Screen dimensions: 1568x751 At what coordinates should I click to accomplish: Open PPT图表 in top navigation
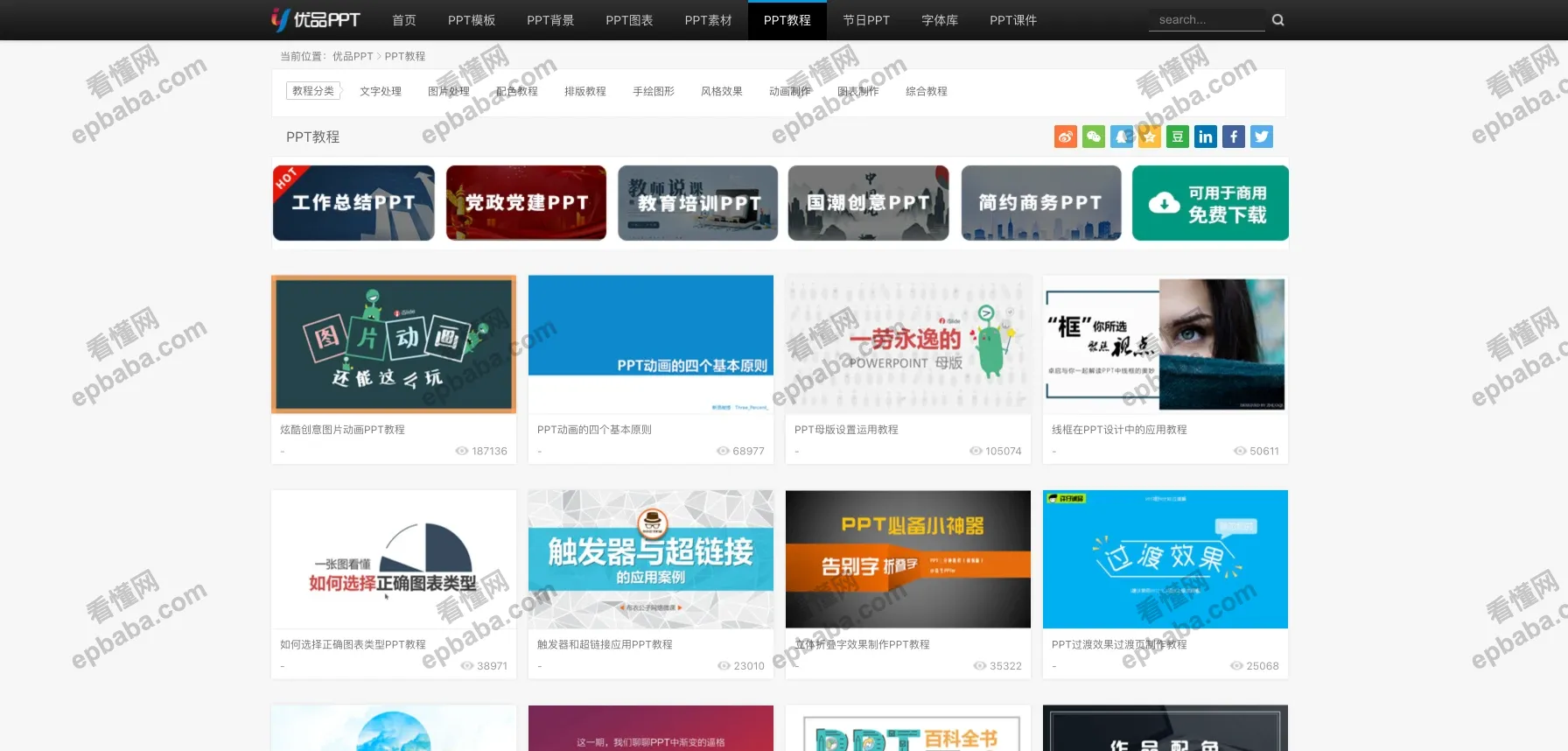pyautogui.click(x=629, y=20)
